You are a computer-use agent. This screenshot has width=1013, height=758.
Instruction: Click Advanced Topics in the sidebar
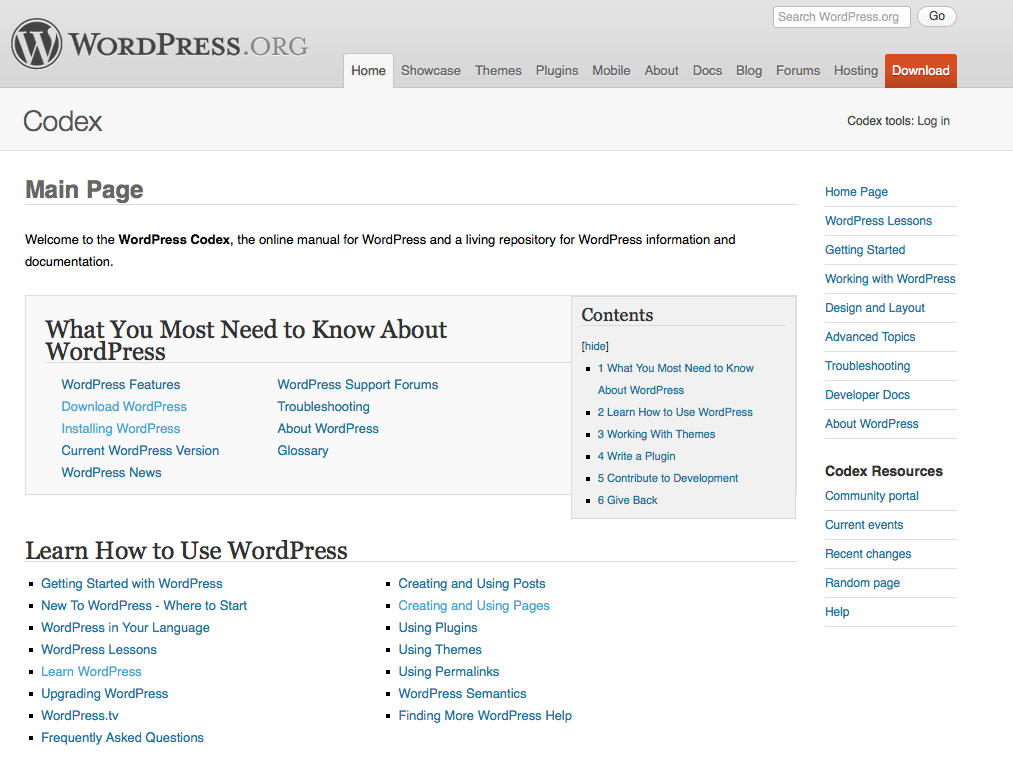pos(870,337)
